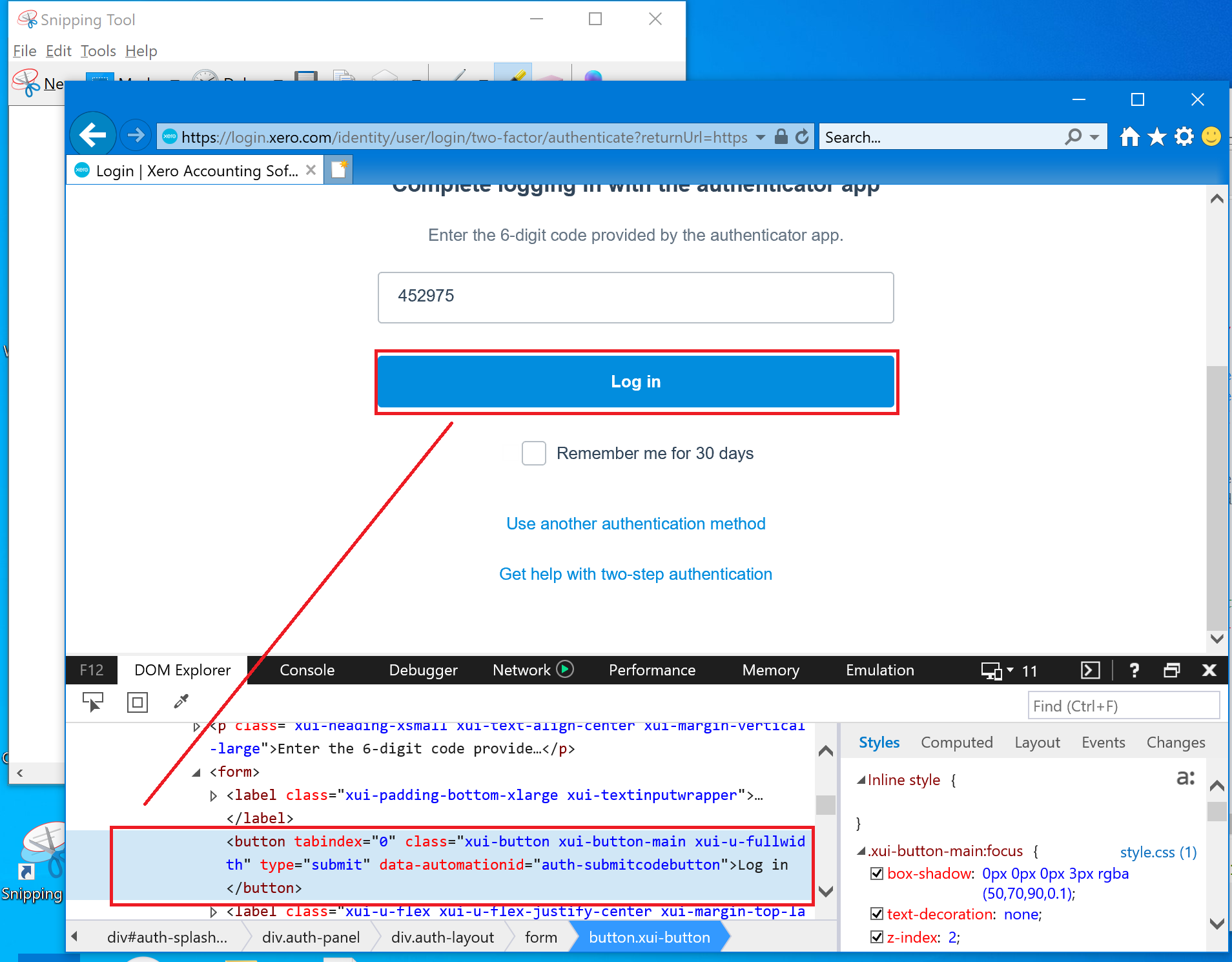Launch DevTools as separate console window
Screen dimensions: 1232x962
pos(1091,670)
